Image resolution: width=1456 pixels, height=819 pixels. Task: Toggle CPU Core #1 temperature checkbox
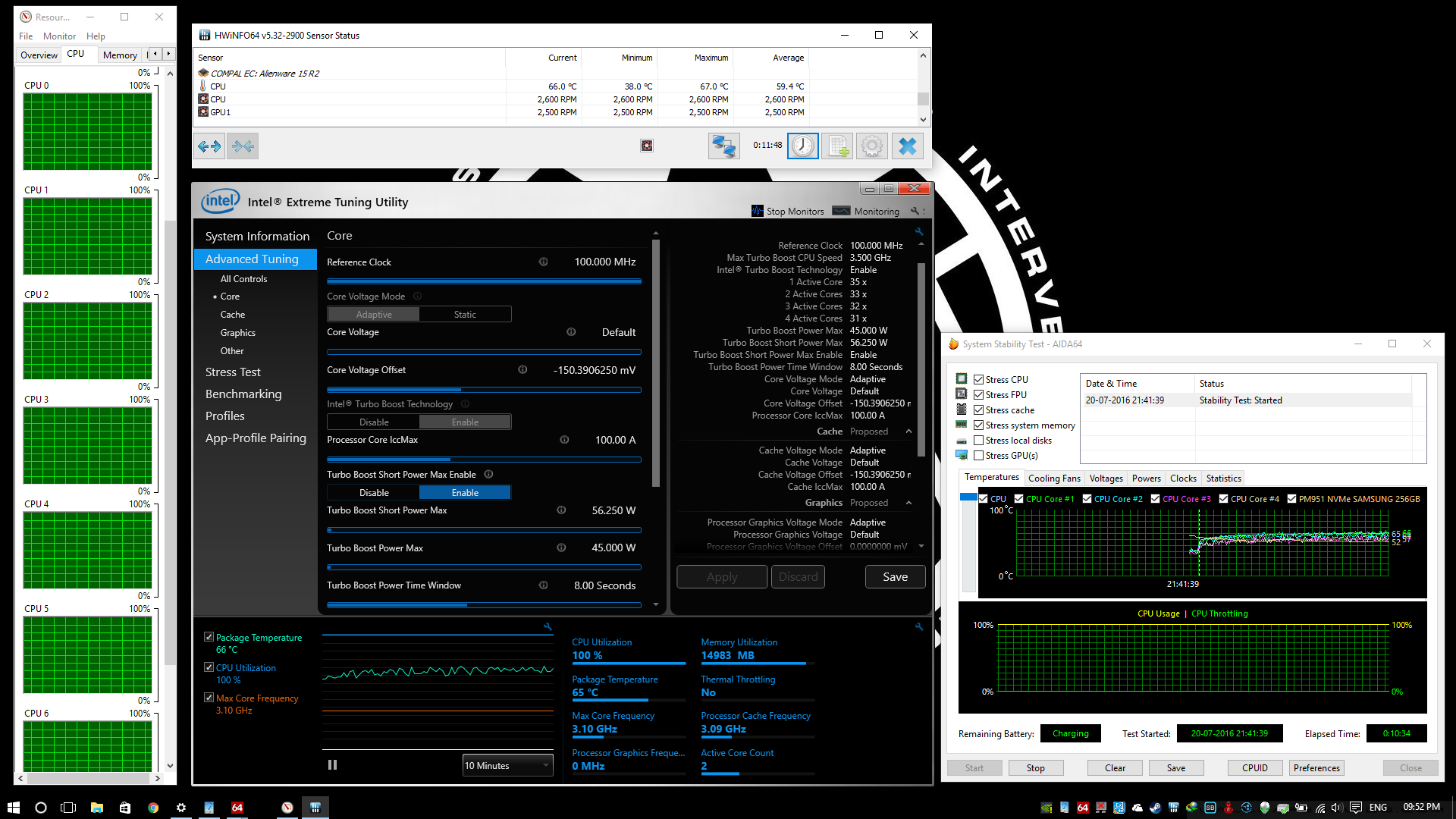(x=1018, y=499)
